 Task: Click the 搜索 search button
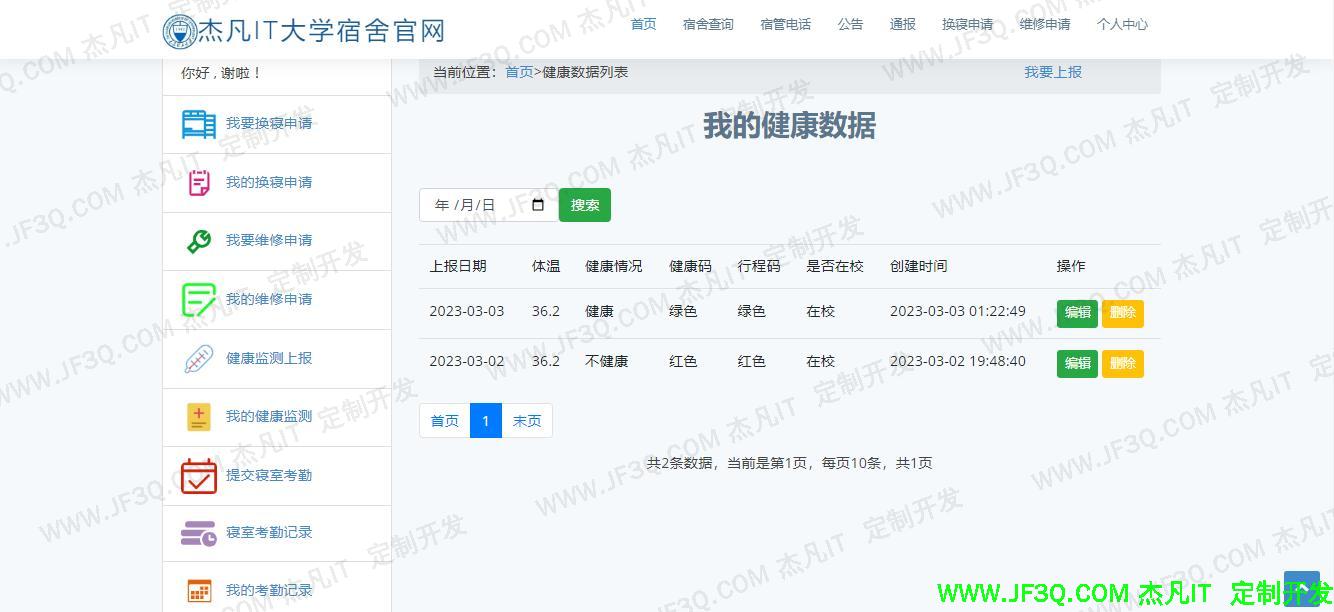pos(584,204)
